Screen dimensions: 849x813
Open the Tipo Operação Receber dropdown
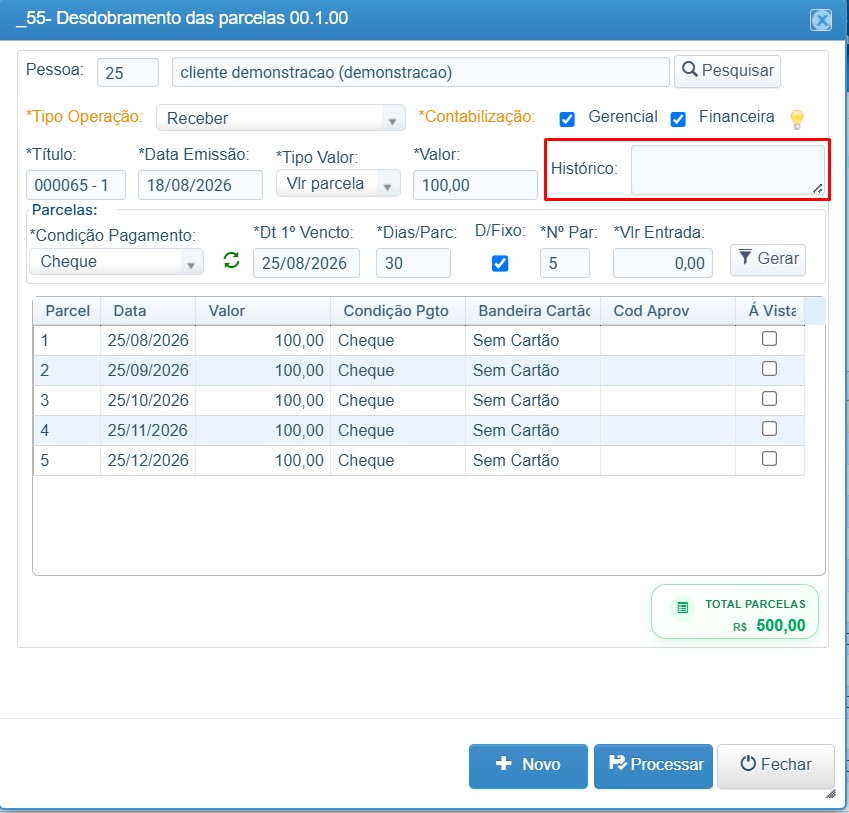coord(280,118)
